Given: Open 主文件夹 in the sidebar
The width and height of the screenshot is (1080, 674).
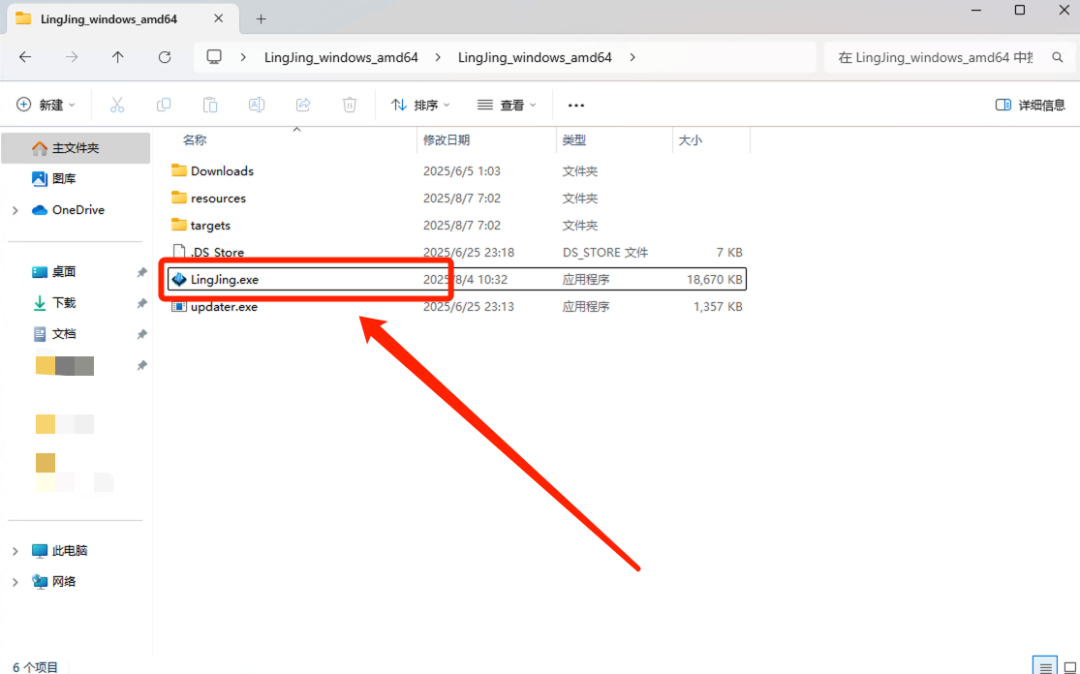Looking at the screenshot, I should [76, 148].
